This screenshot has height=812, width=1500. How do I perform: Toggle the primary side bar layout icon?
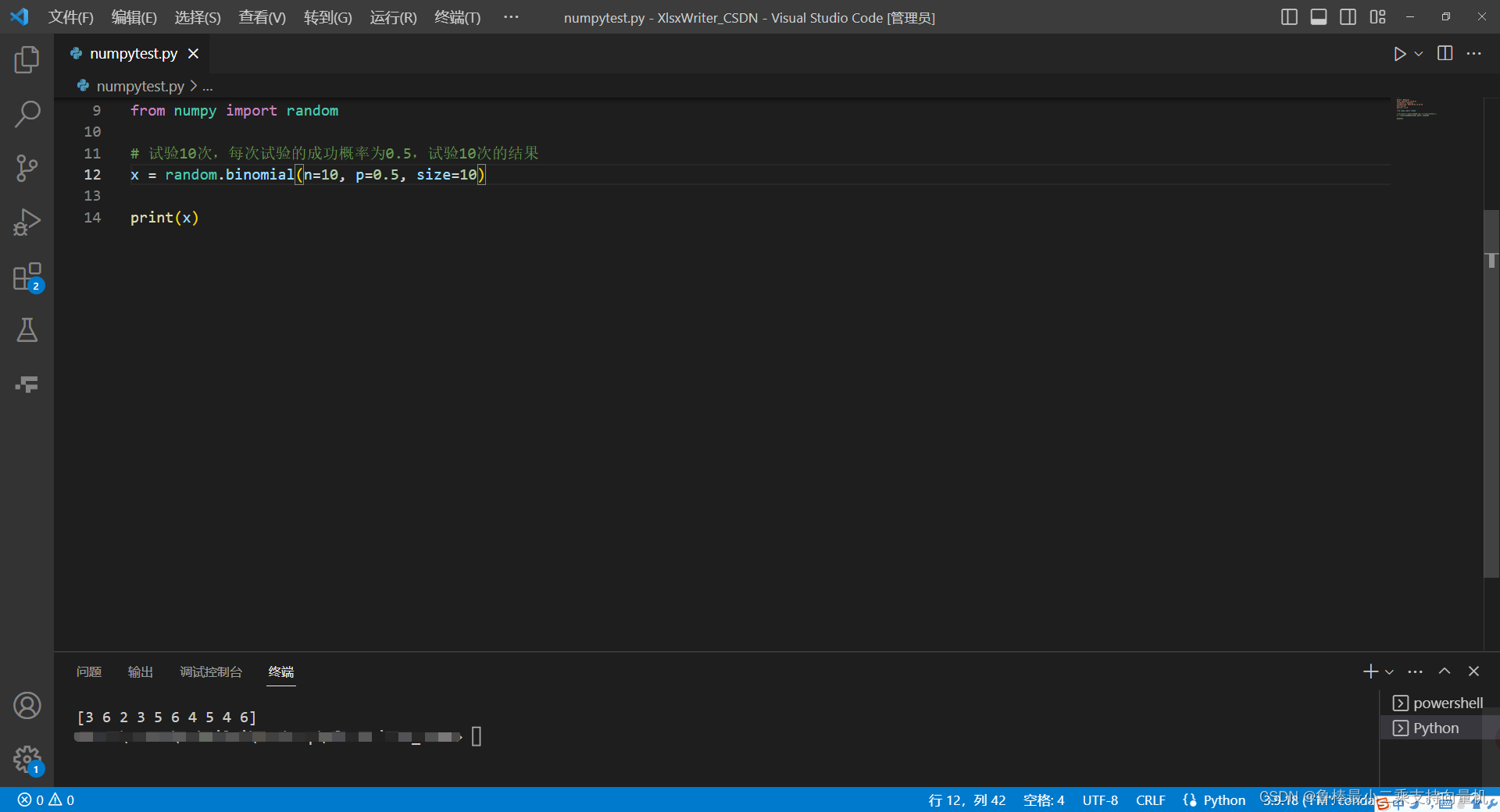1289,17
